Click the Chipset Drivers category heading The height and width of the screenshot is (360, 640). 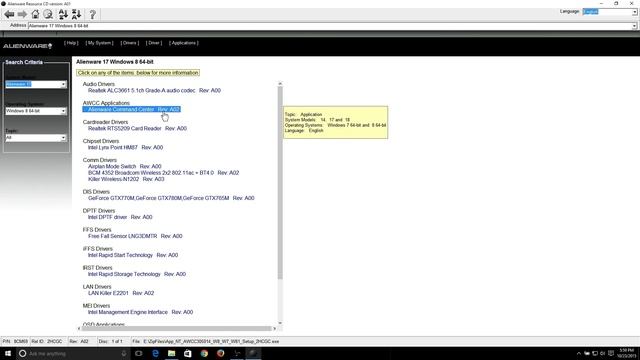pos(101,141)
